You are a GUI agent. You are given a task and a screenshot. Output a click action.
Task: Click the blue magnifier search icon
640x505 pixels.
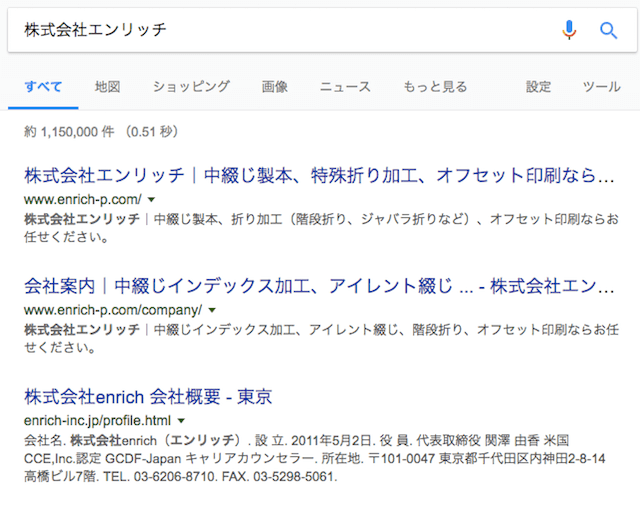608,30
